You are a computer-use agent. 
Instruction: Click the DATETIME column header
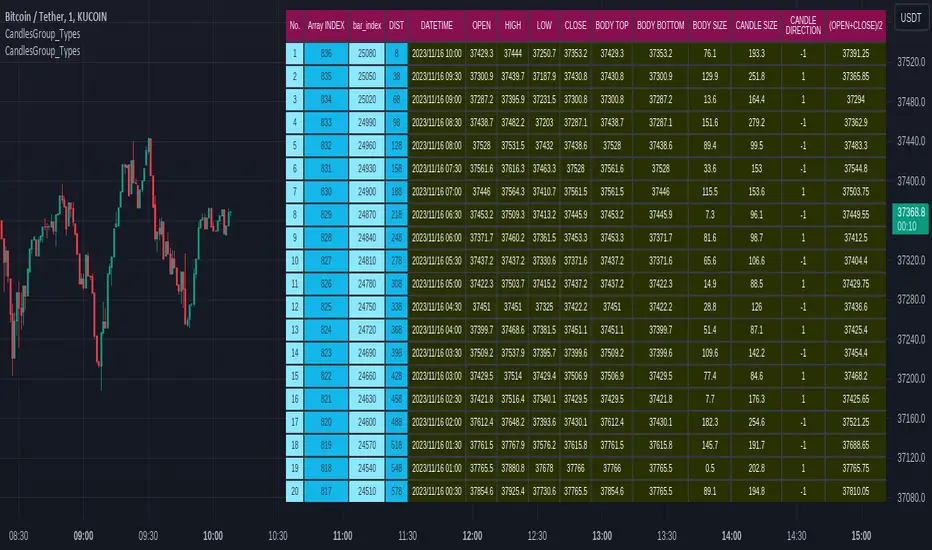click(437, 24)
